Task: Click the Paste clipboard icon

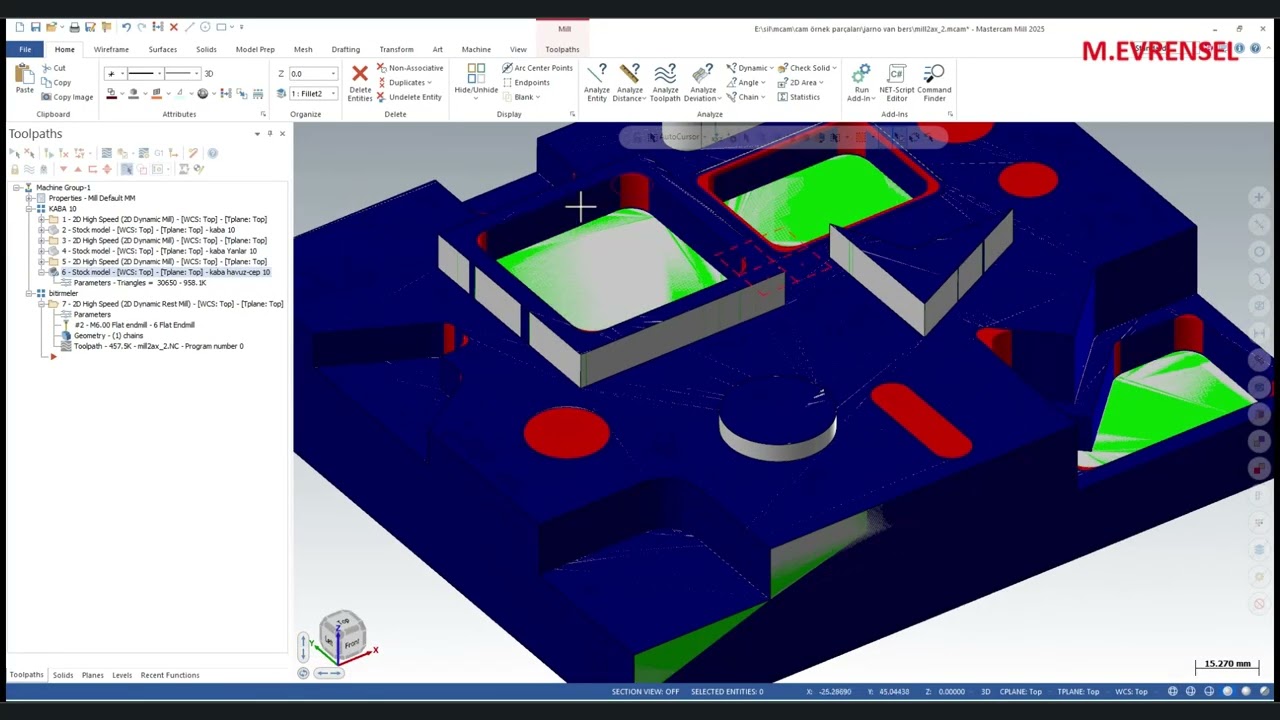Action: [x=24, y=75]
